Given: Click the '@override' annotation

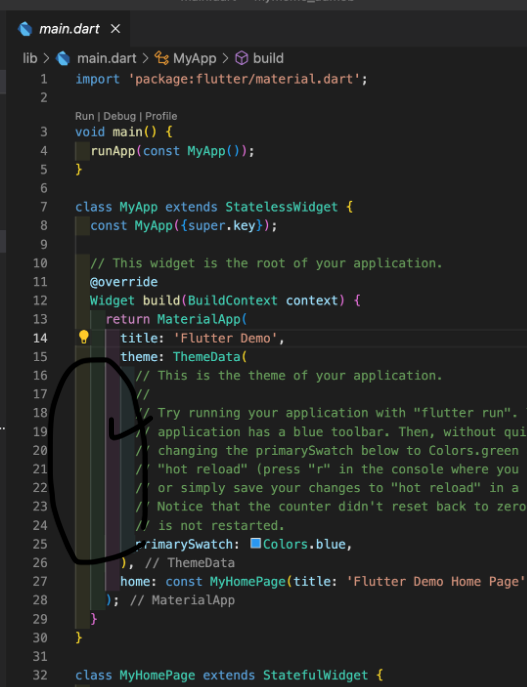Looking at the screenshot, I should pos(124,282).
